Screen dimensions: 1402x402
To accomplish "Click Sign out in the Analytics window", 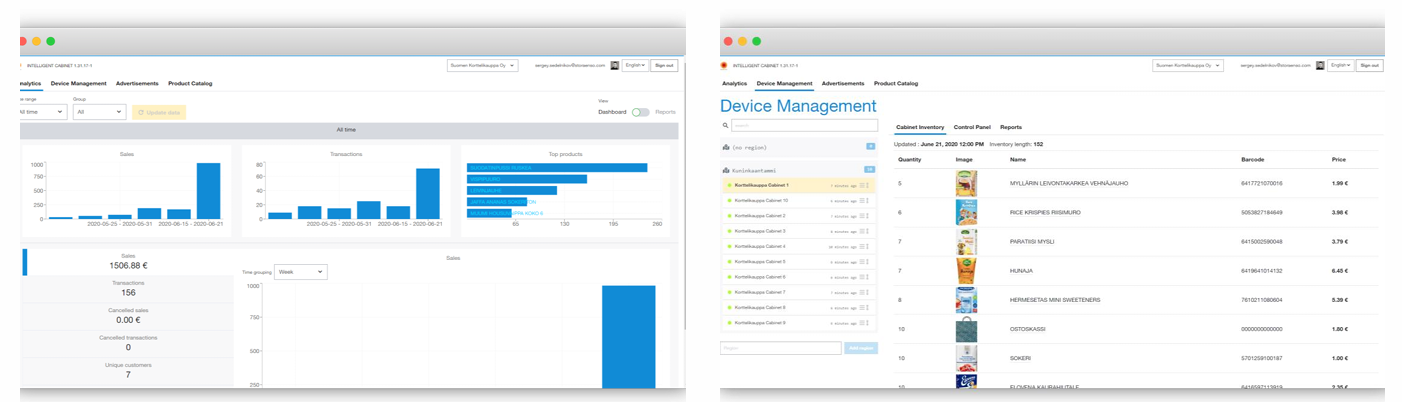I will click(664, 65).
